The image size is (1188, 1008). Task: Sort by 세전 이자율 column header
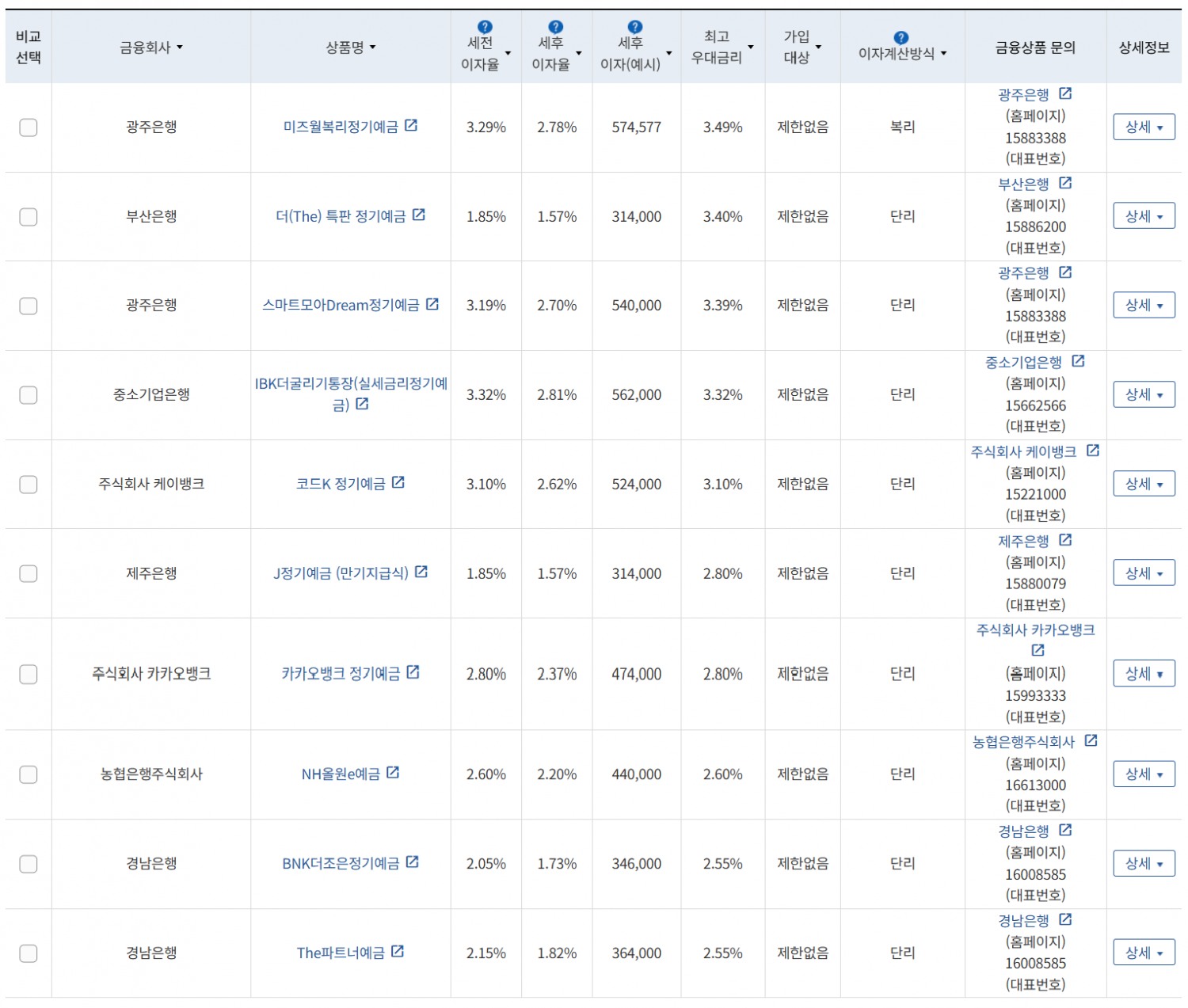coord(485,53)
